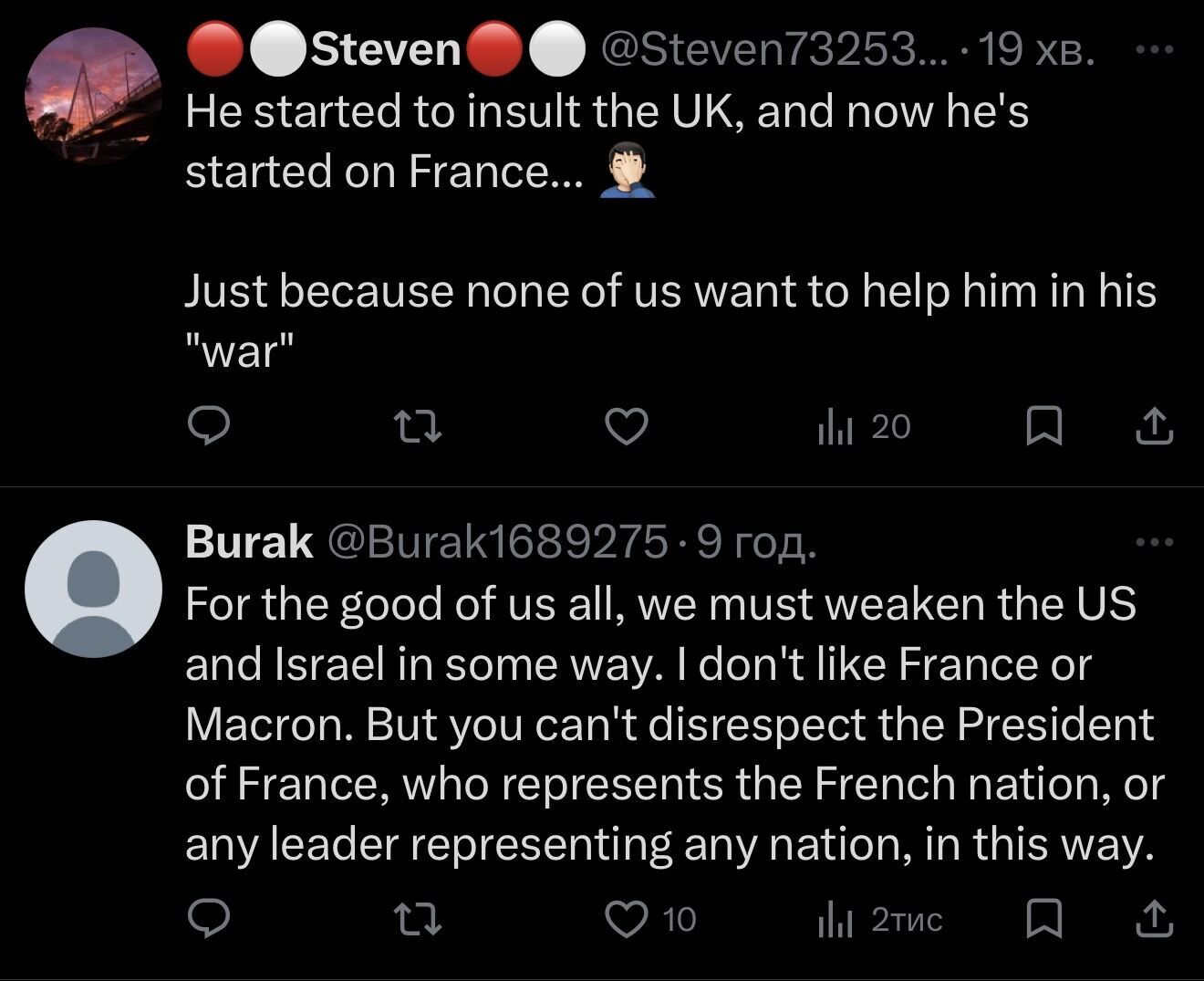Viewport: 1204px width, 981px height.
Task: Retweet Burak's tweet
Action: coord(417,919)
